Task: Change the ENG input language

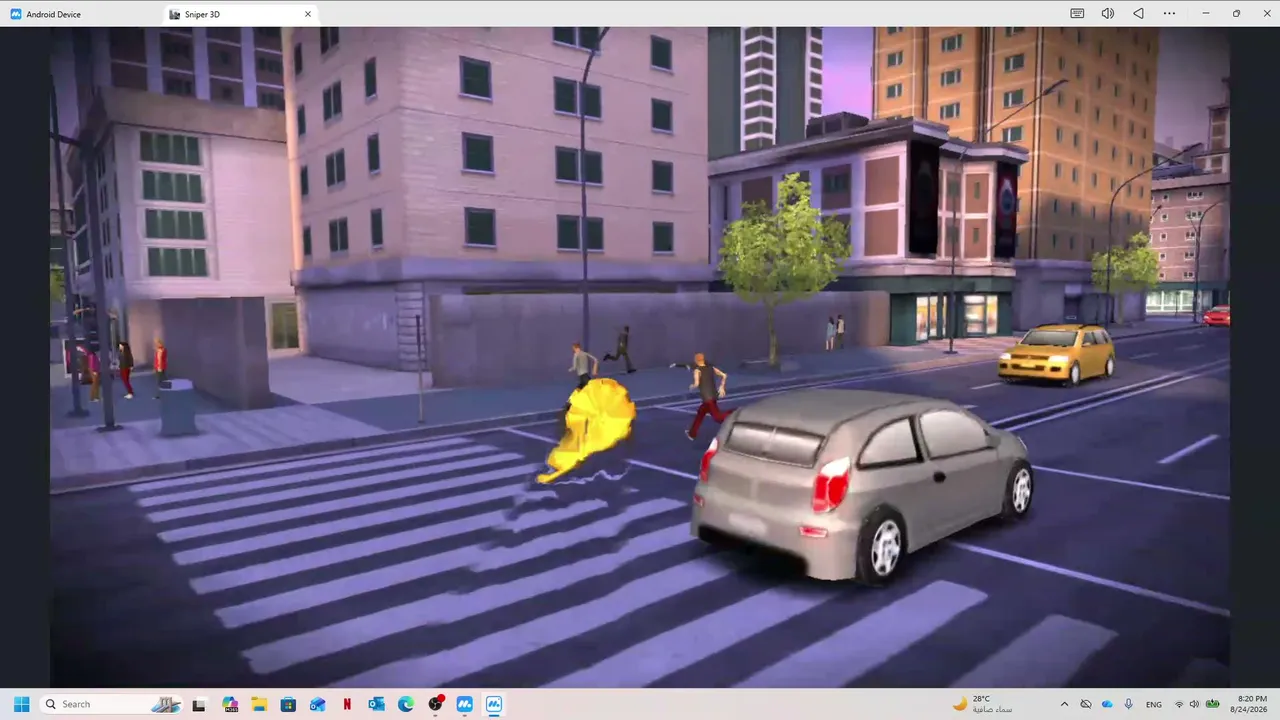Action: [1154, 704]
